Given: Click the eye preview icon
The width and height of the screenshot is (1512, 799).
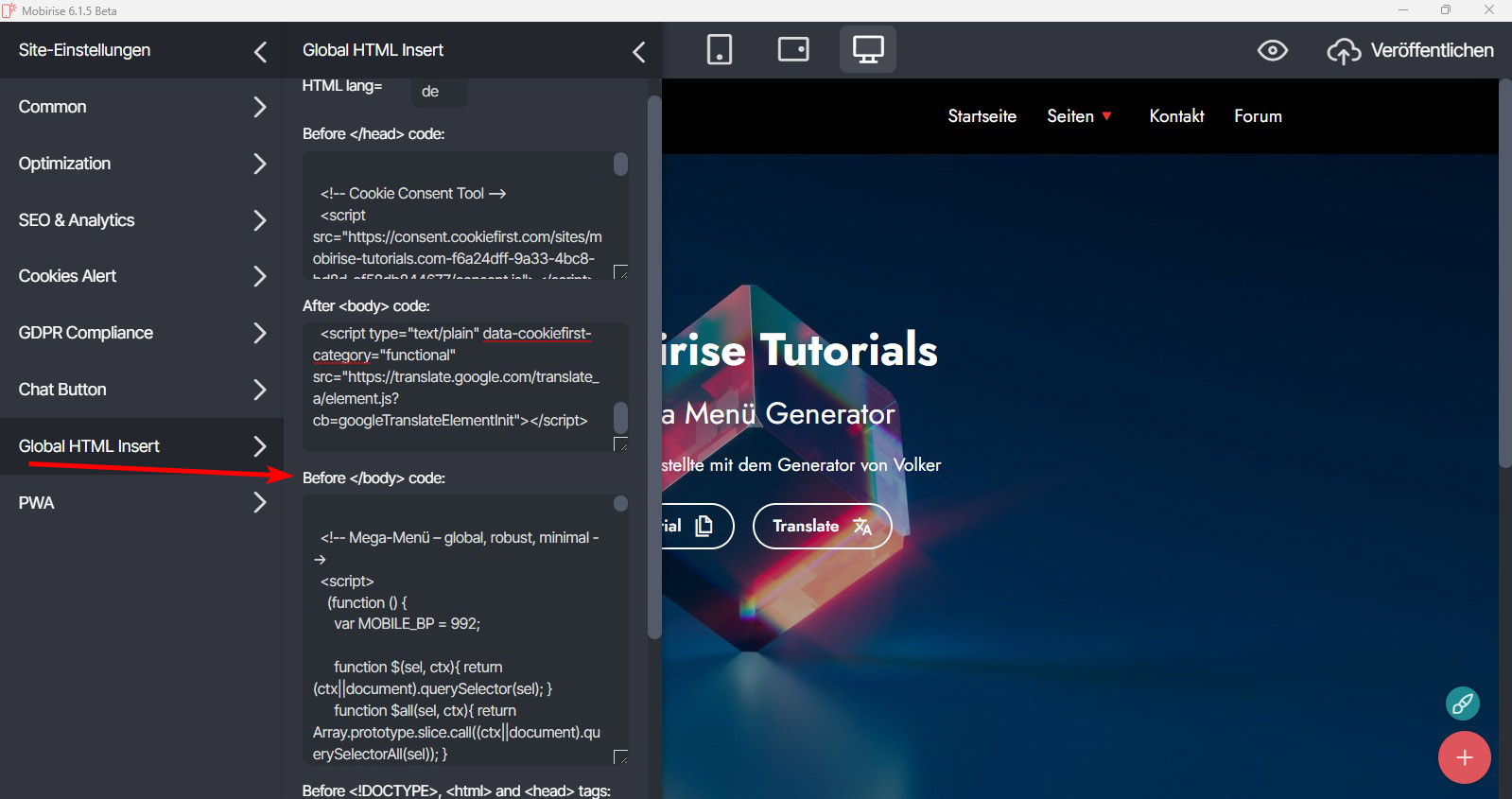Looking at the screenshot, I should pos(1272,50).
